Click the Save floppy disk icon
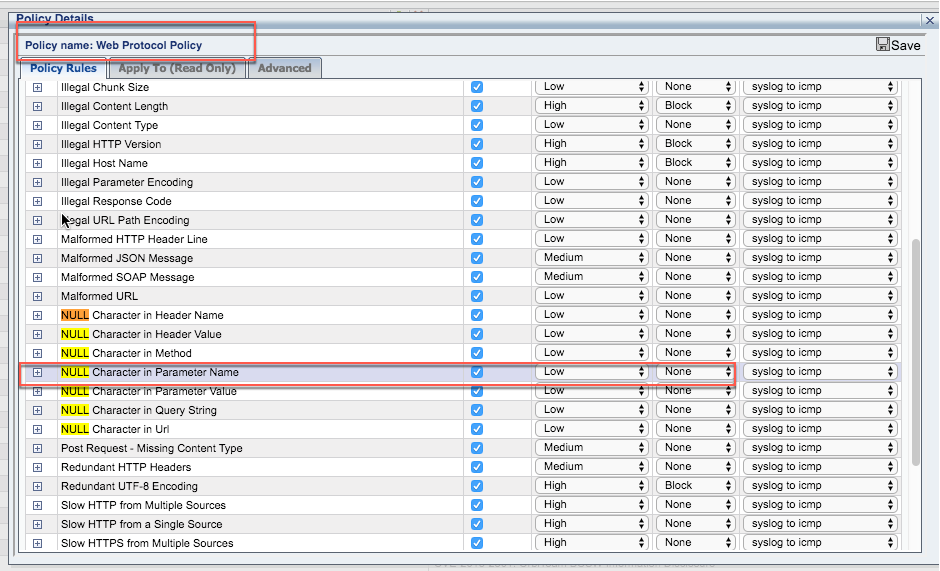The width and height of the screenshot is (940, 571). 883,45
